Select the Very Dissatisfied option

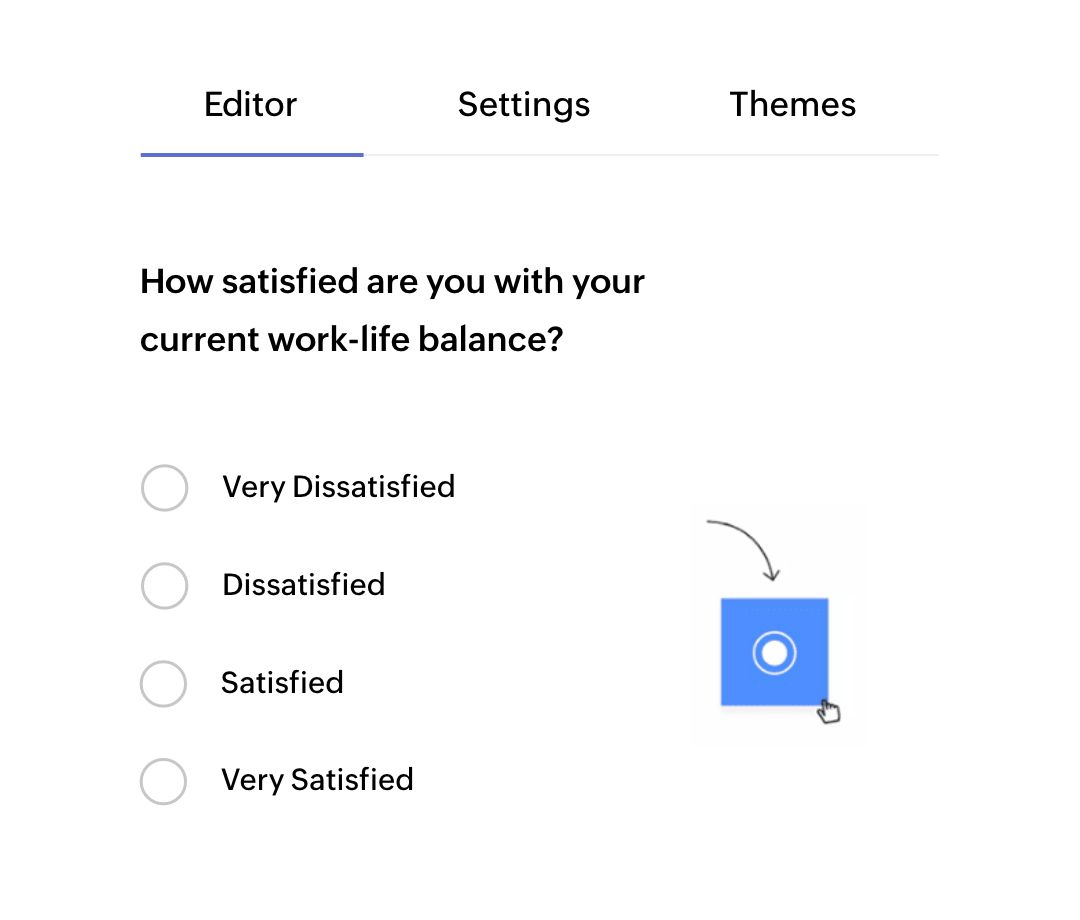click(x=164, y=488)
